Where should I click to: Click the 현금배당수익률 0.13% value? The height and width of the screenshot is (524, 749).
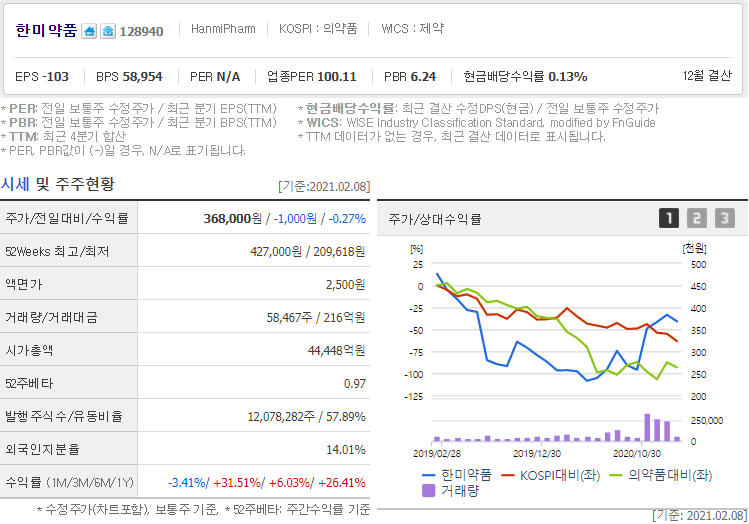[525, 76]
